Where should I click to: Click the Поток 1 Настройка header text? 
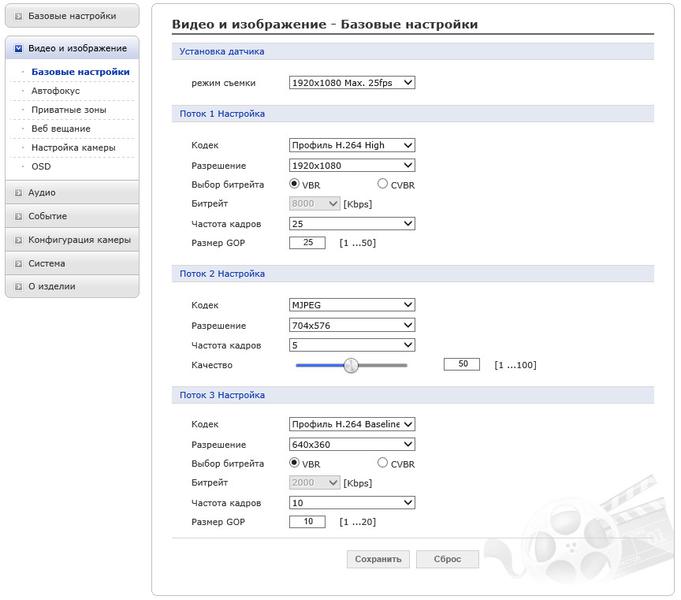[x=222, y=114]
